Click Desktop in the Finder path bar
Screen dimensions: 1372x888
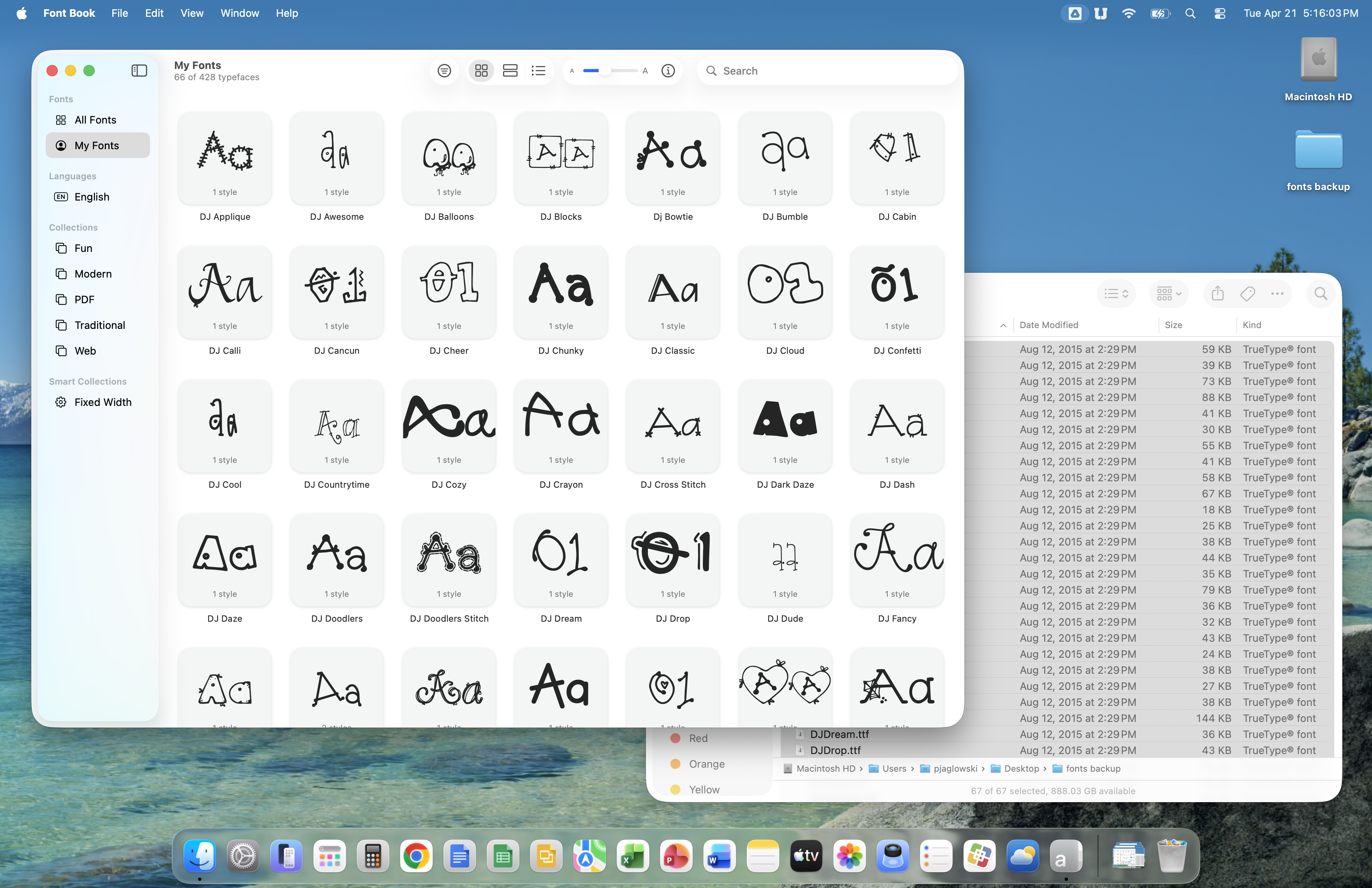1021,768
